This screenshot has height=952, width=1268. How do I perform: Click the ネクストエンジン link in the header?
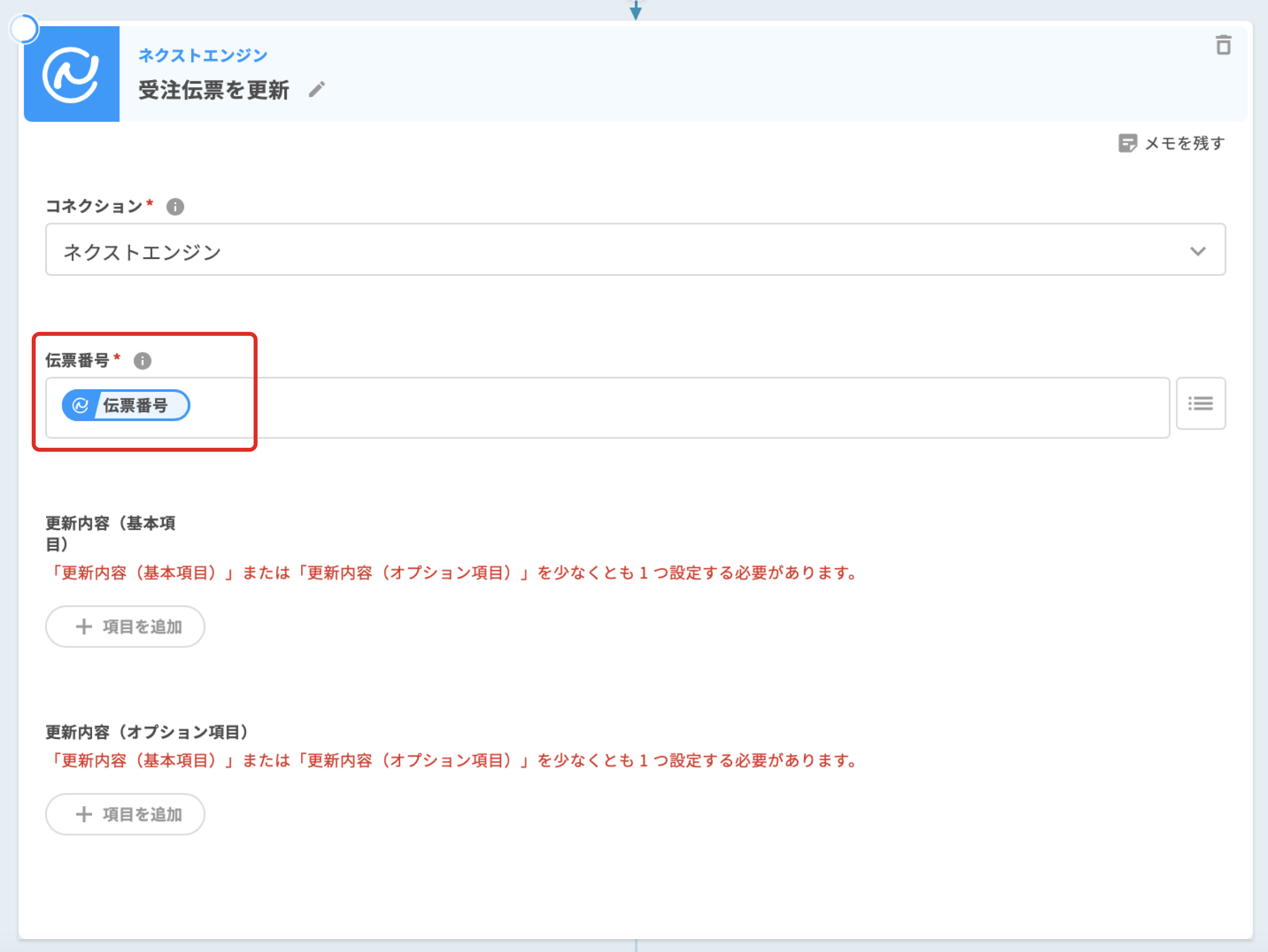coord(203,55)
